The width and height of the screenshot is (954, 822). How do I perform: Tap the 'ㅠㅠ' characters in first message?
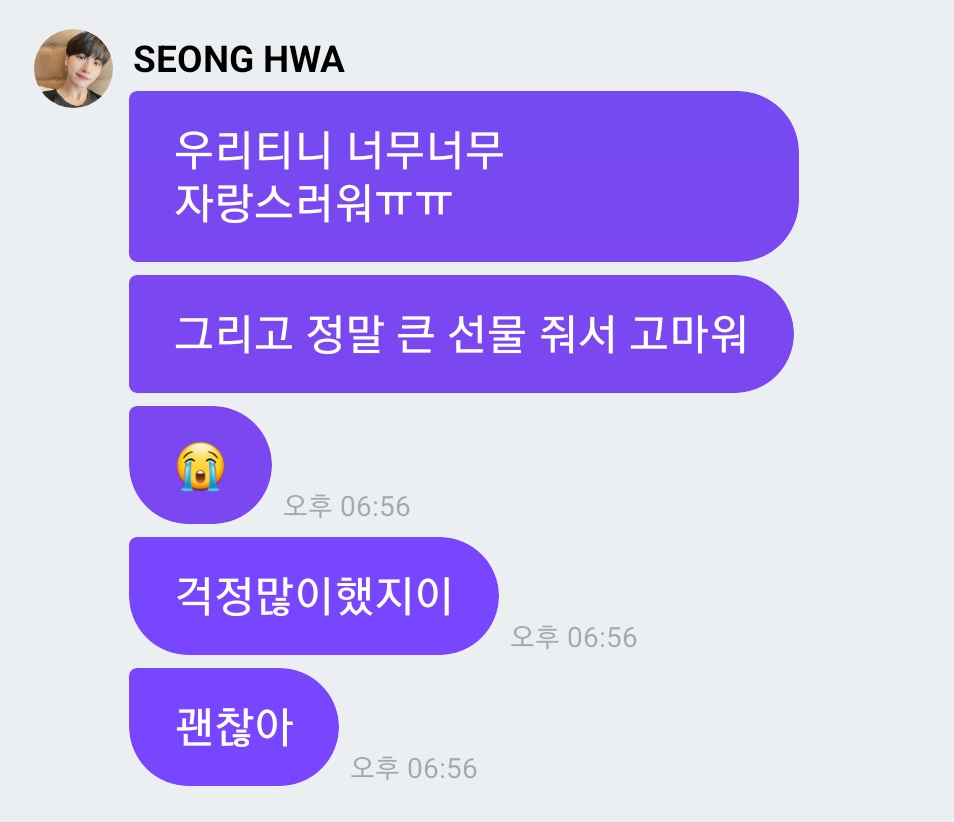point(414,203)
